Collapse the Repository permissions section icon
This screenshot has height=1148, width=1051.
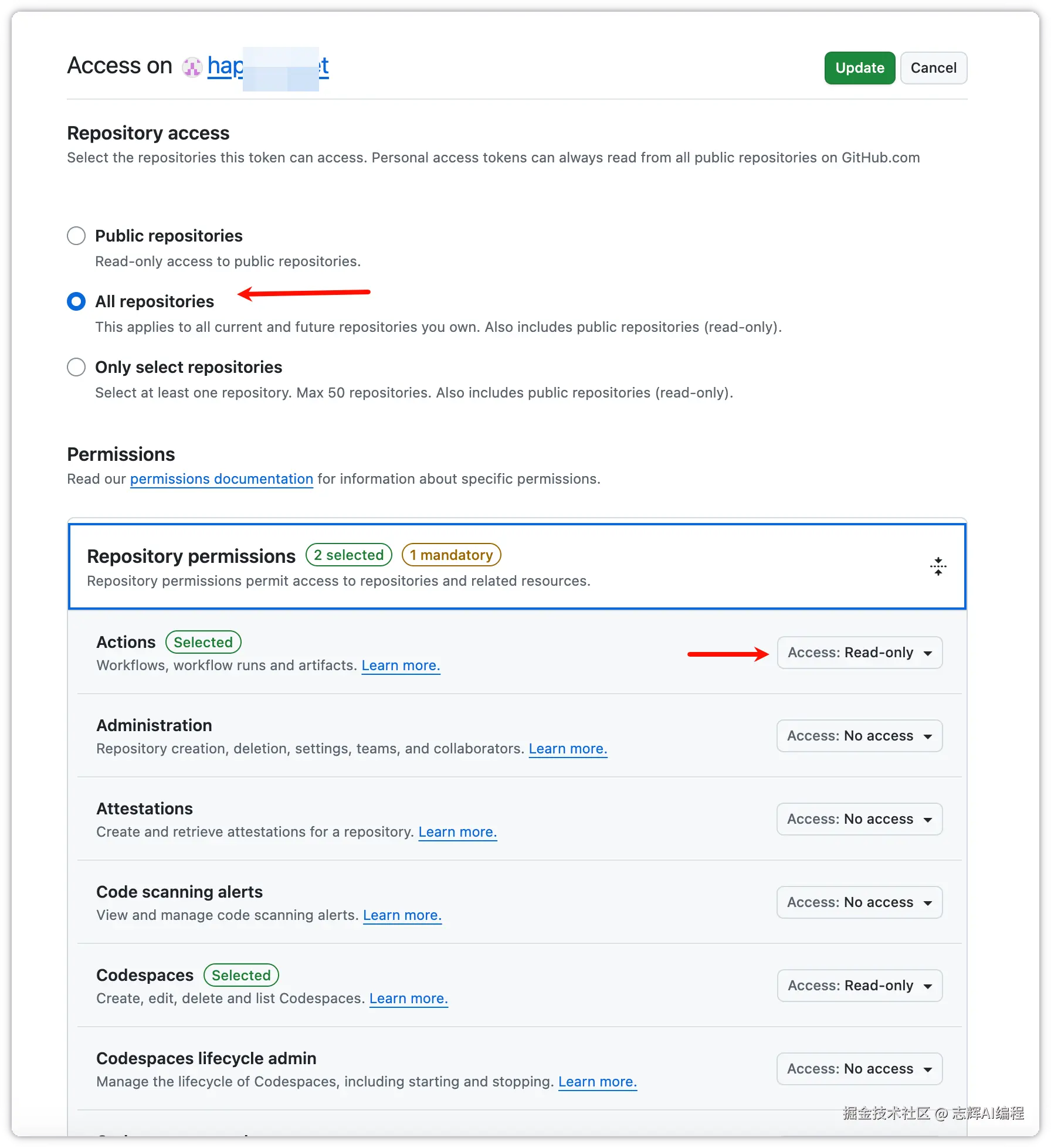point(938,566)
